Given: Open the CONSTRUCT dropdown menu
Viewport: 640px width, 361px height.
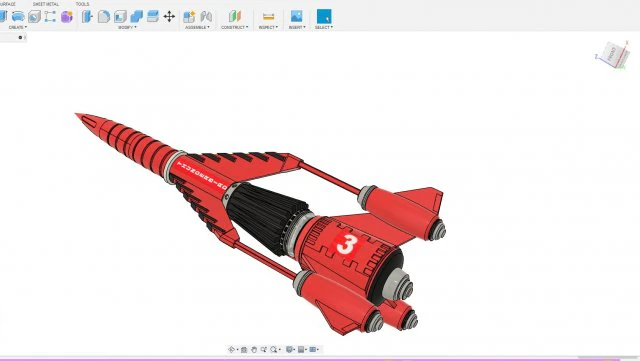Looking at the screenshot, I should 234,27.
